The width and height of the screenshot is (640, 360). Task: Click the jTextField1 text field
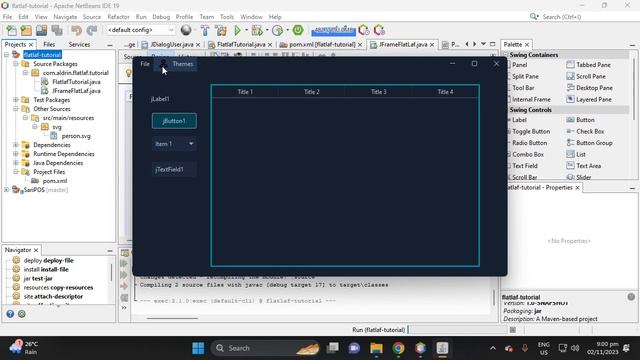point(174,169)
